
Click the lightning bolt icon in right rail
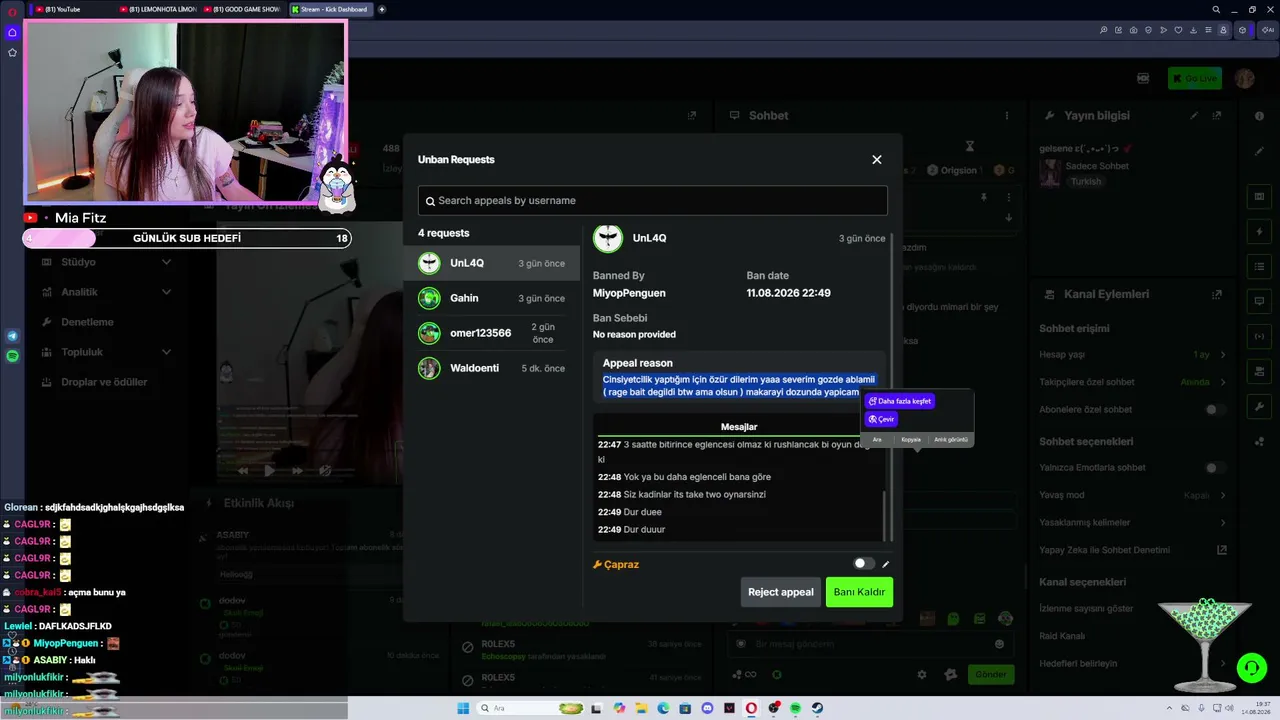(x=1259, y=232)
